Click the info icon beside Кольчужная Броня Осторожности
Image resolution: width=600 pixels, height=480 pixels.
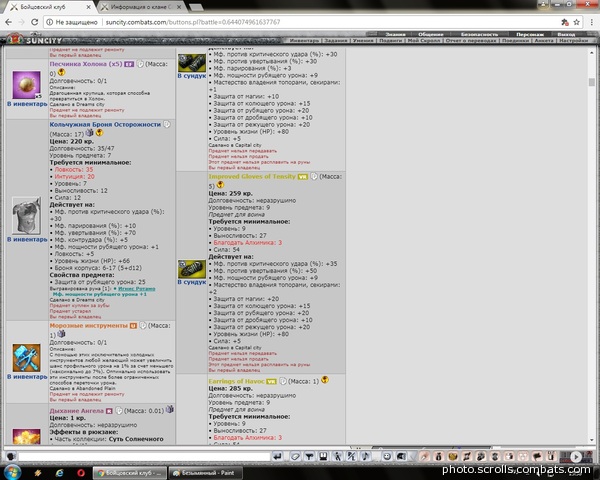tap(167, 124)
